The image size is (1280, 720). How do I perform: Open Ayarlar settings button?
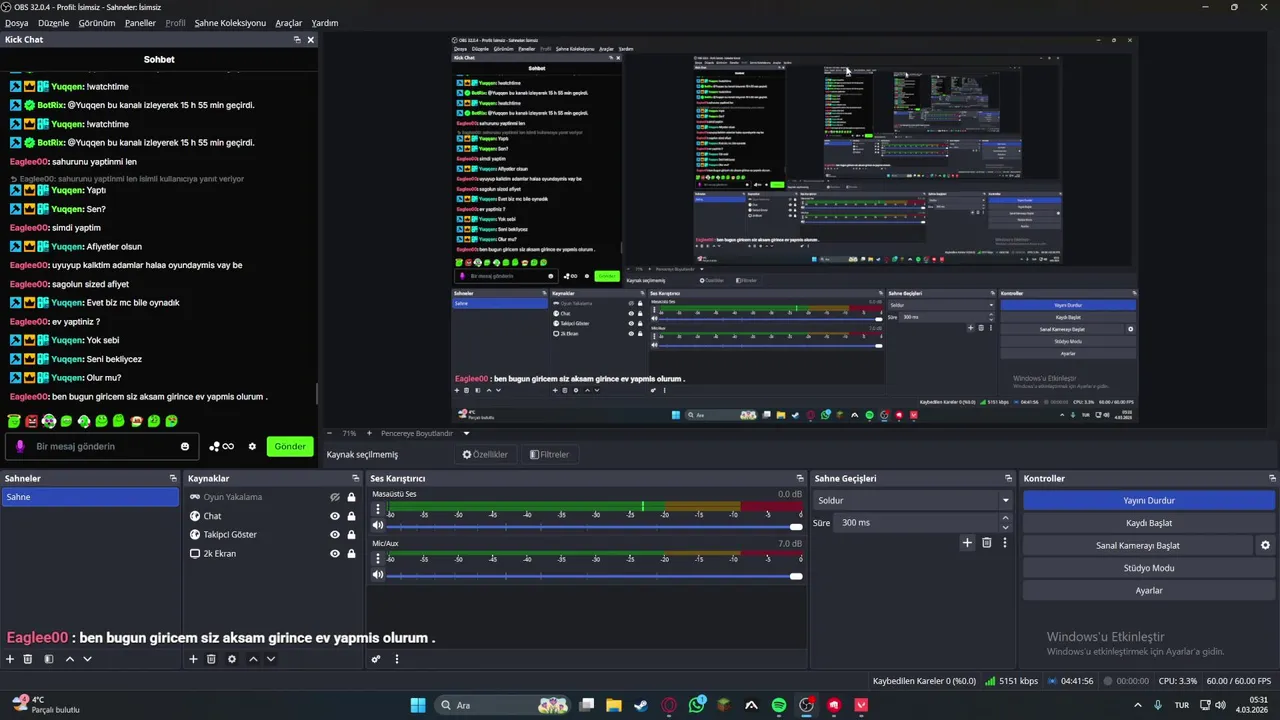click(x=1149, y=591)
